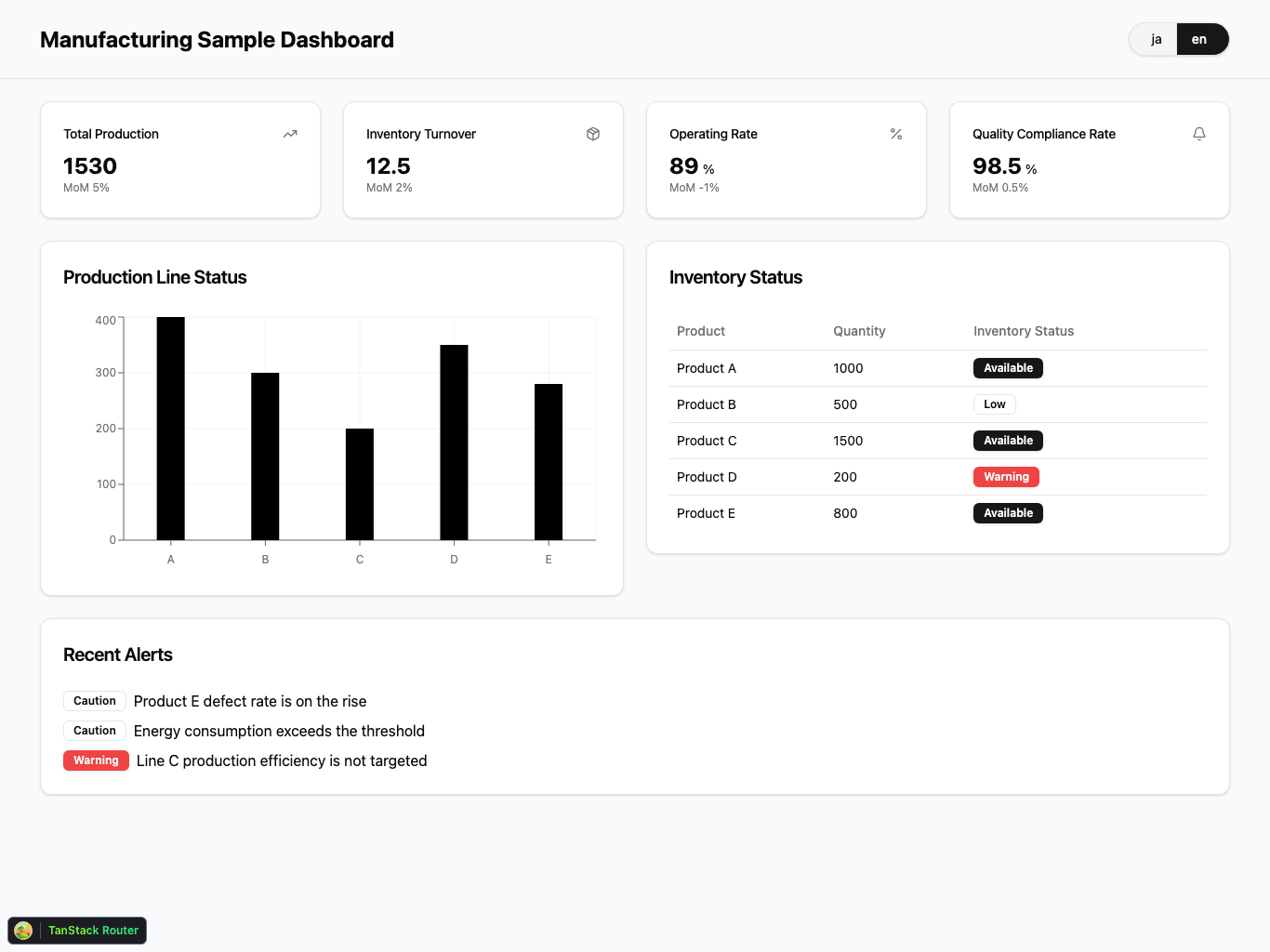Viewport: 1270px width, 952px height.
Task: Click Caution badge for Product E defect alert
Action: click(95, 701)
